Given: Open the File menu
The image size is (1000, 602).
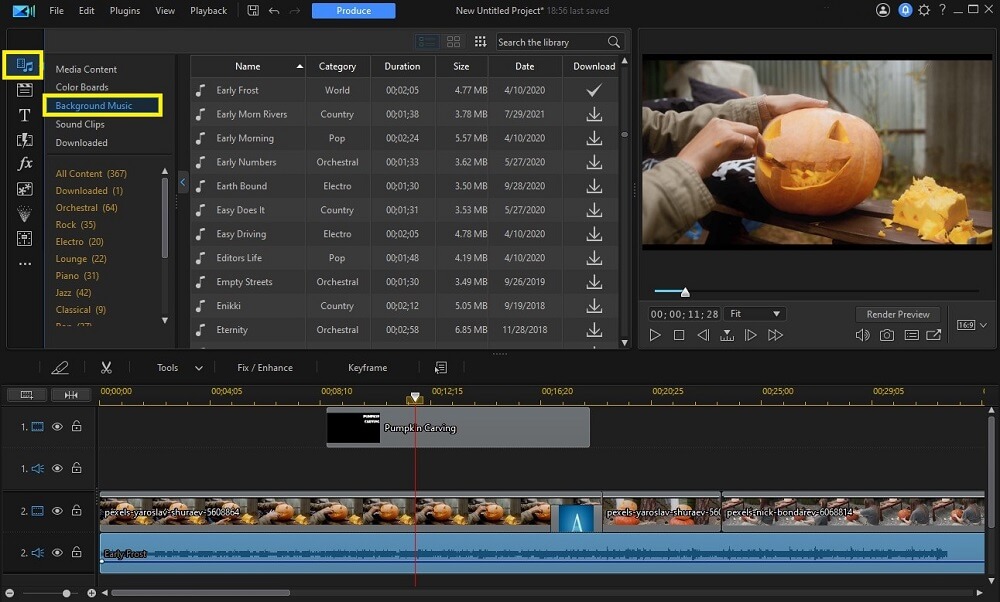Looking at the screenshot, I should point(56,11).
